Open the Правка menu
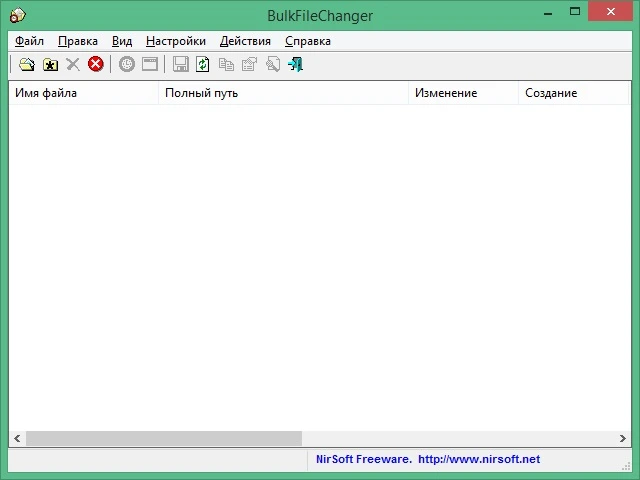This screenshot has width=640, height=480. pyautogui.click(x=78, y=41)
